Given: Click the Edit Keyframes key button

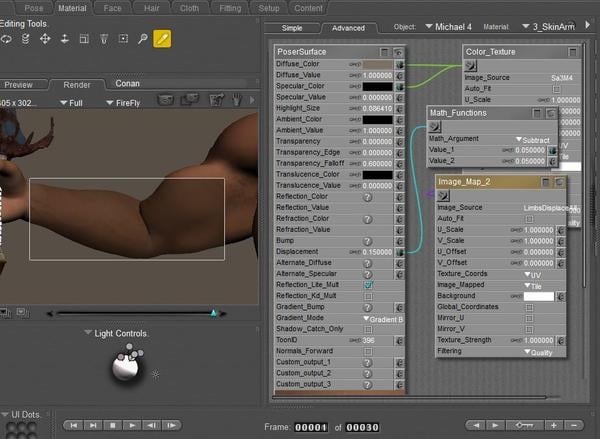Looking at the screenshot, I should click(x=524, y=425).
